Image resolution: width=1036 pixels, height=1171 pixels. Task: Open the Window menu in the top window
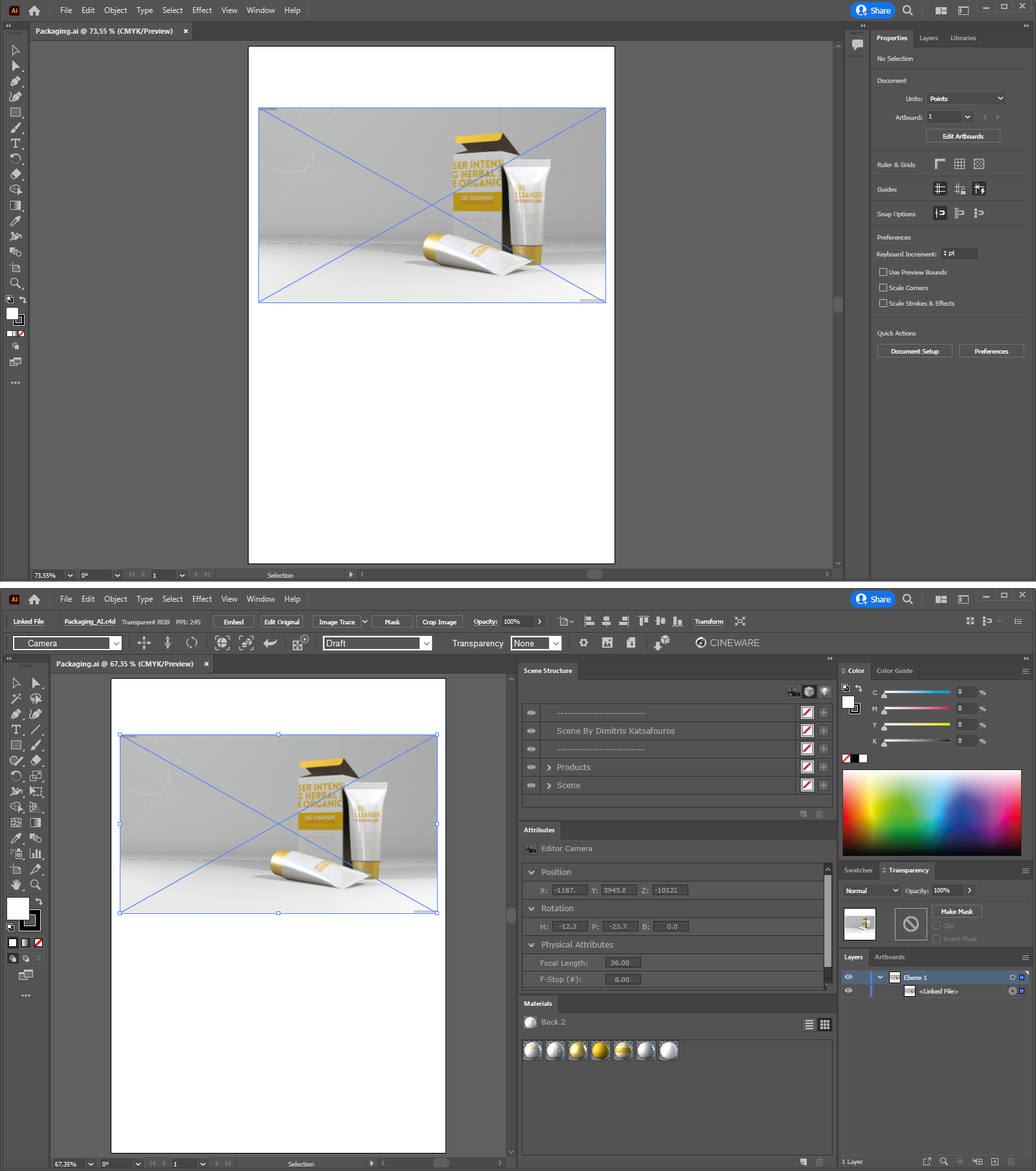point(260,10)
